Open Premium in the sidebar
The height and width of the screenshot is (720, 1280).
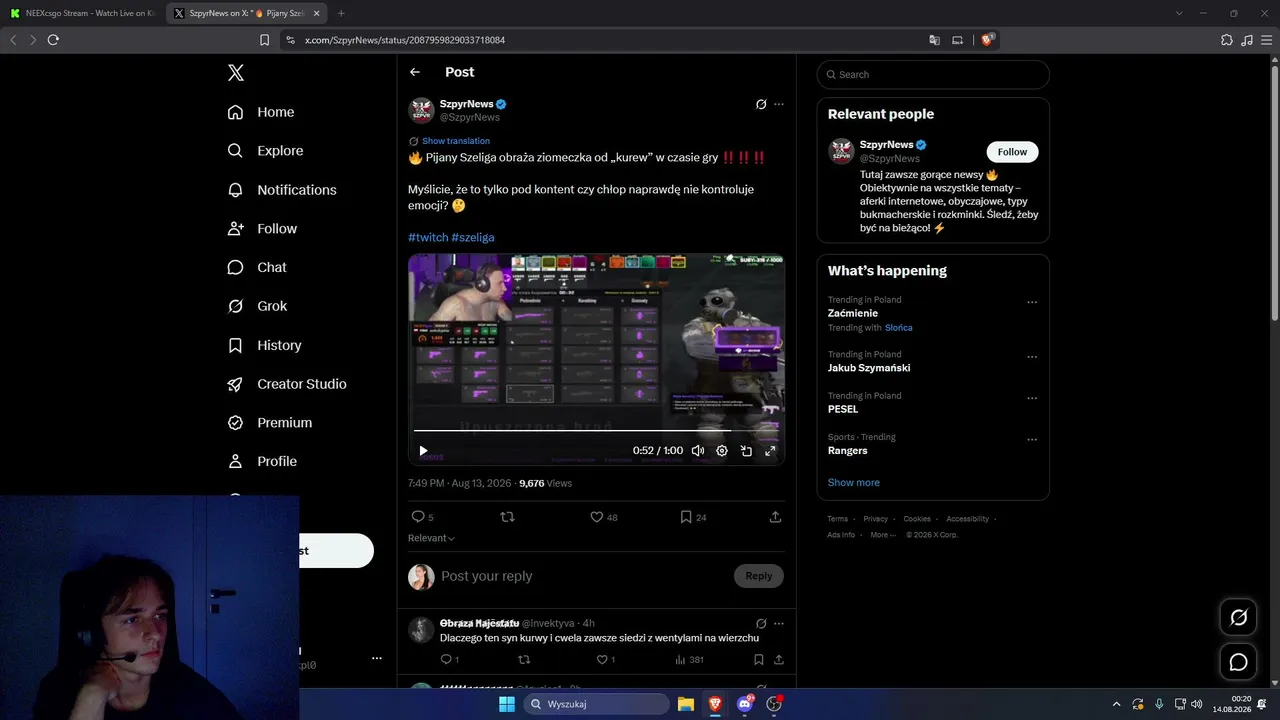click(x=270, y=423)
